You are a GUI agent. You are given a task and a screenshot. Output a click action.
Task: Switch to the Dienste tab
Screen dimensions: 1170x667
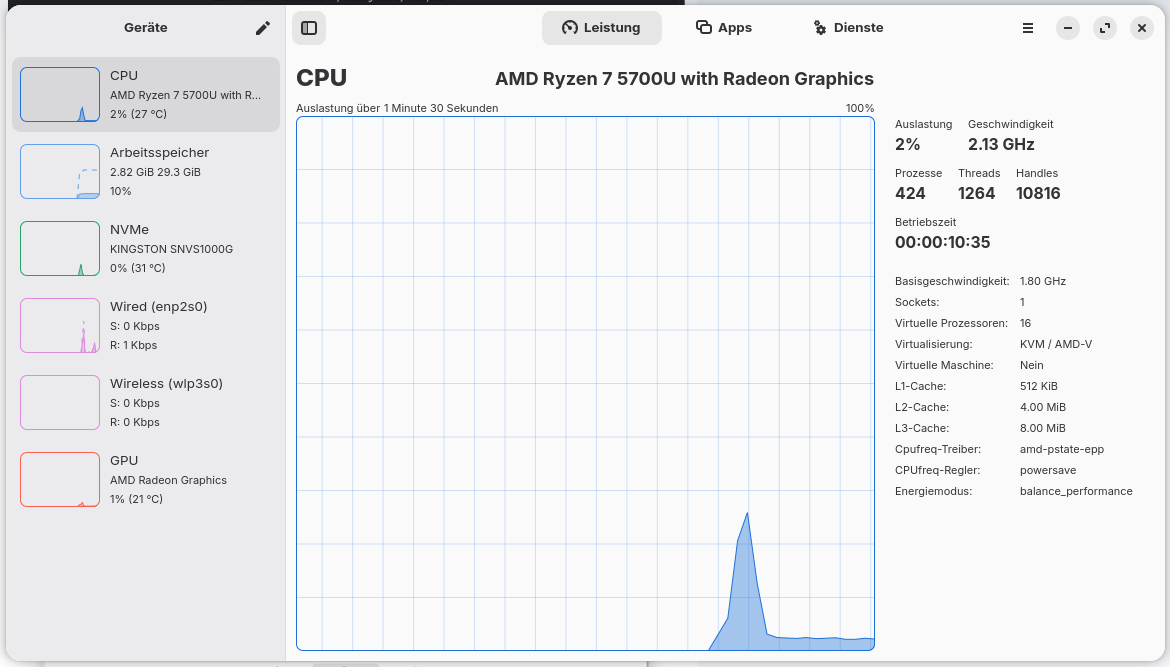tap(848, 28)
